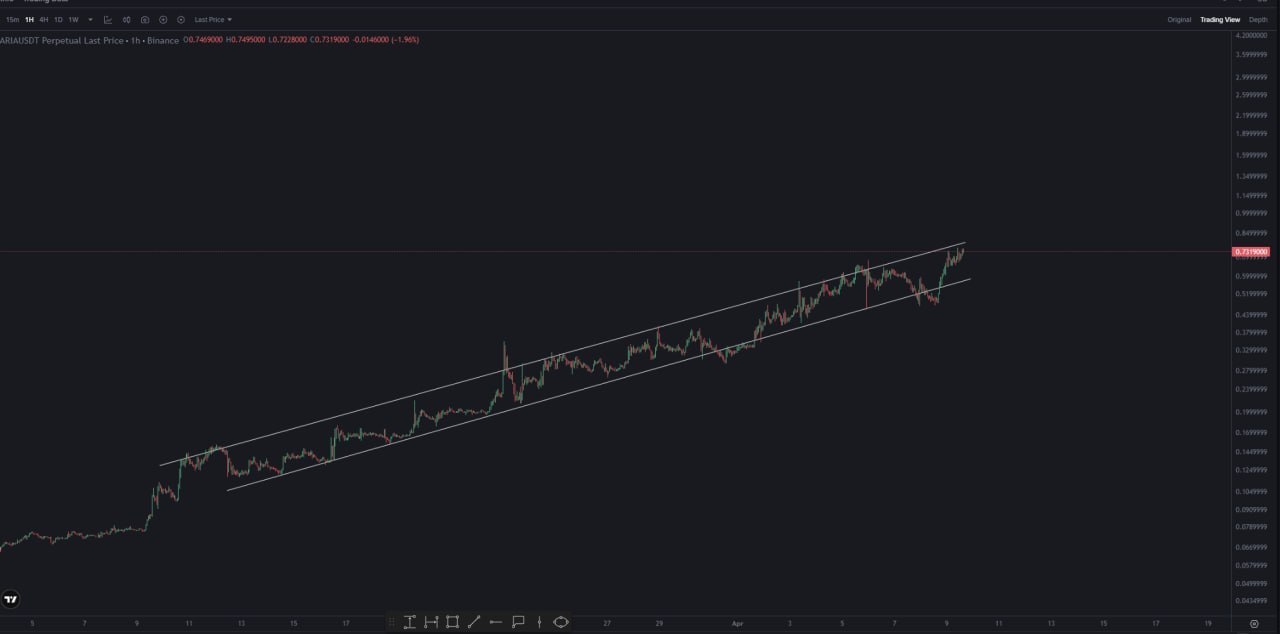1280x634 pixels.
Task: Open the indicators chart icon
Action: tap(108, 19)
